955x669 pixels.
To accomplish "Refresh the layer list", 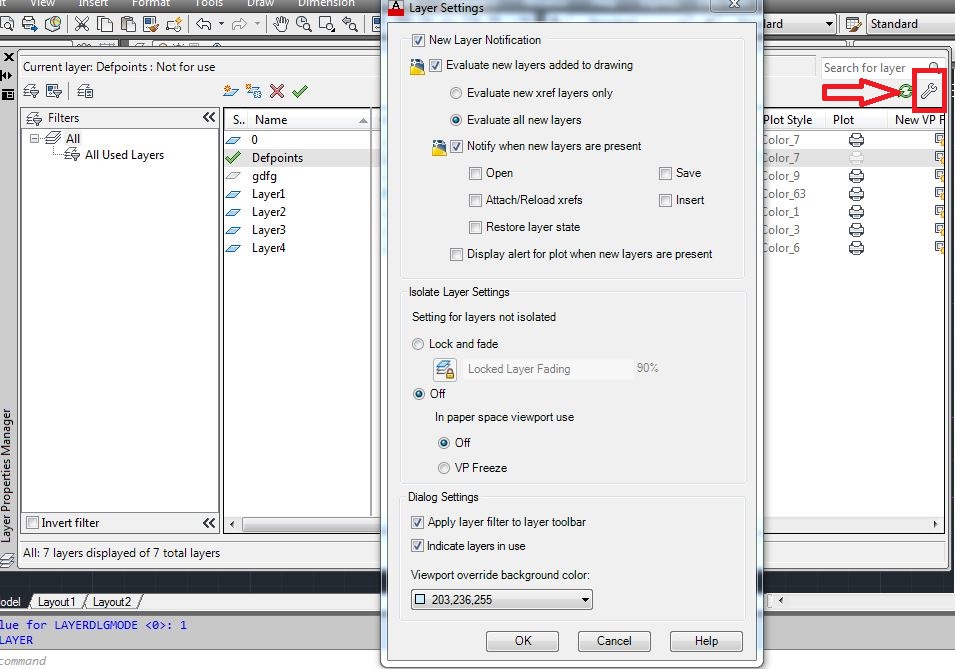I will click(x=905, y=90).
